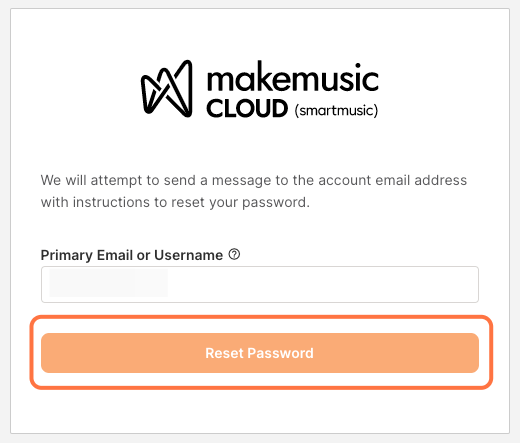The height and width of the screenshot is (443, 520).
Task: Click the word 'Username' in the field label
Action: tap(188, 255)
